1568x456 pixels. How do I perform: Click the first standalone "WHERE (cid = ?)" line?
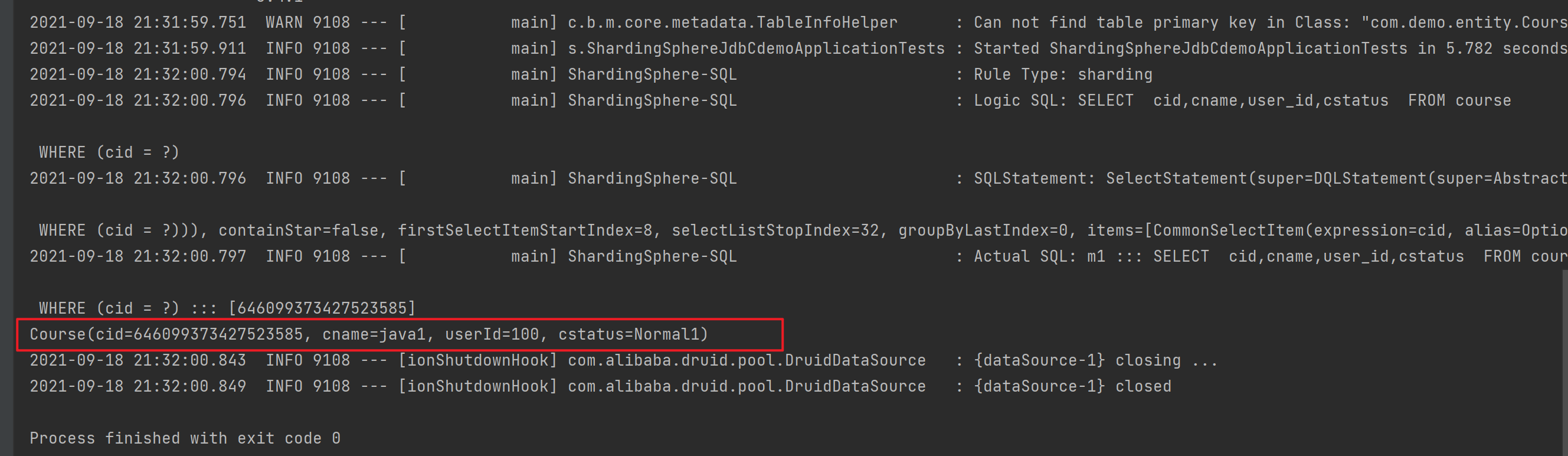[110, 152]
